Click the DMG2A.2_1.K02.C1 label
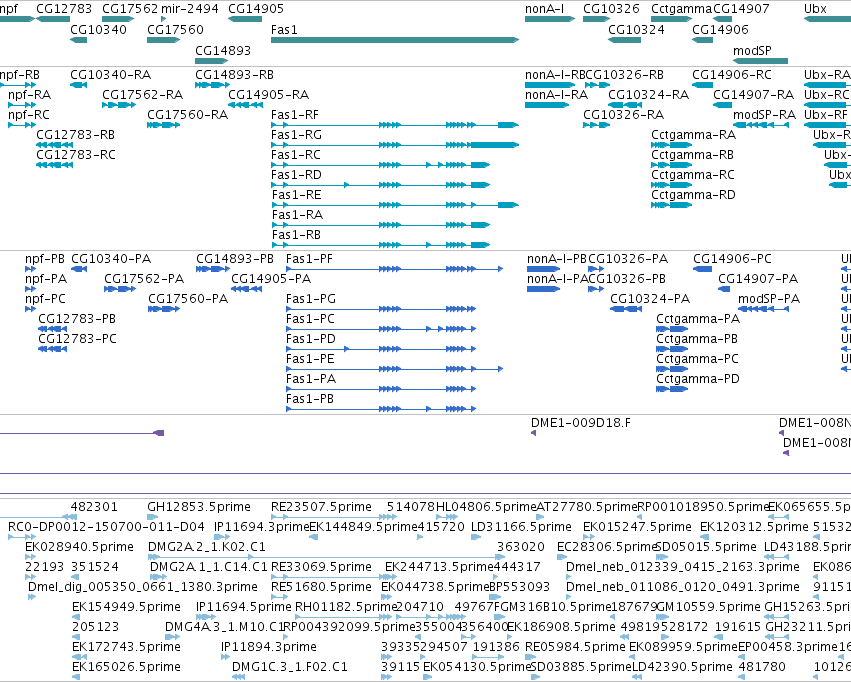The image size is (851, 682). click(207, 547)
